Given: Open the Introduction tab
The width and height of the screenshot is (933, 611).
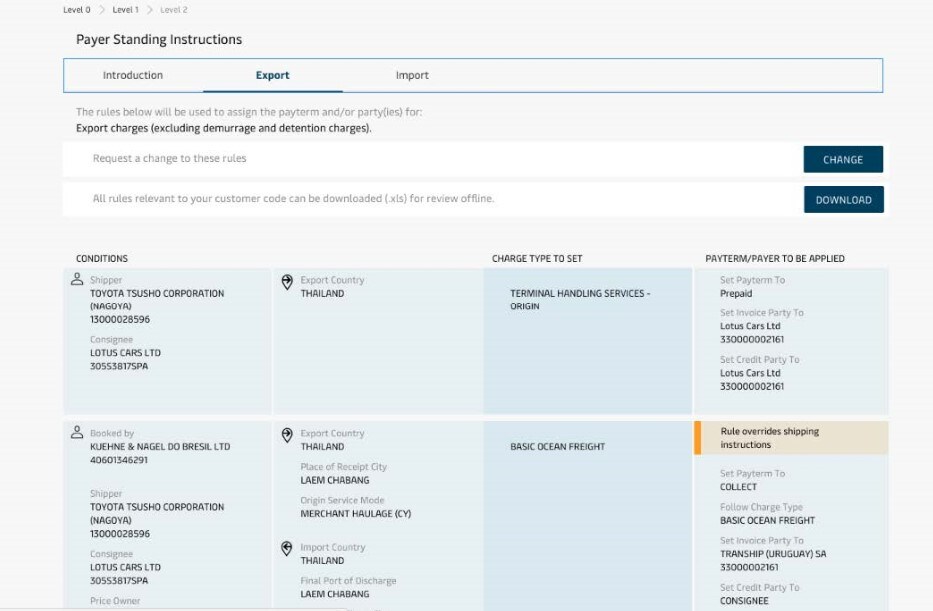Looking at the screenshot, I should coord(133,75).
